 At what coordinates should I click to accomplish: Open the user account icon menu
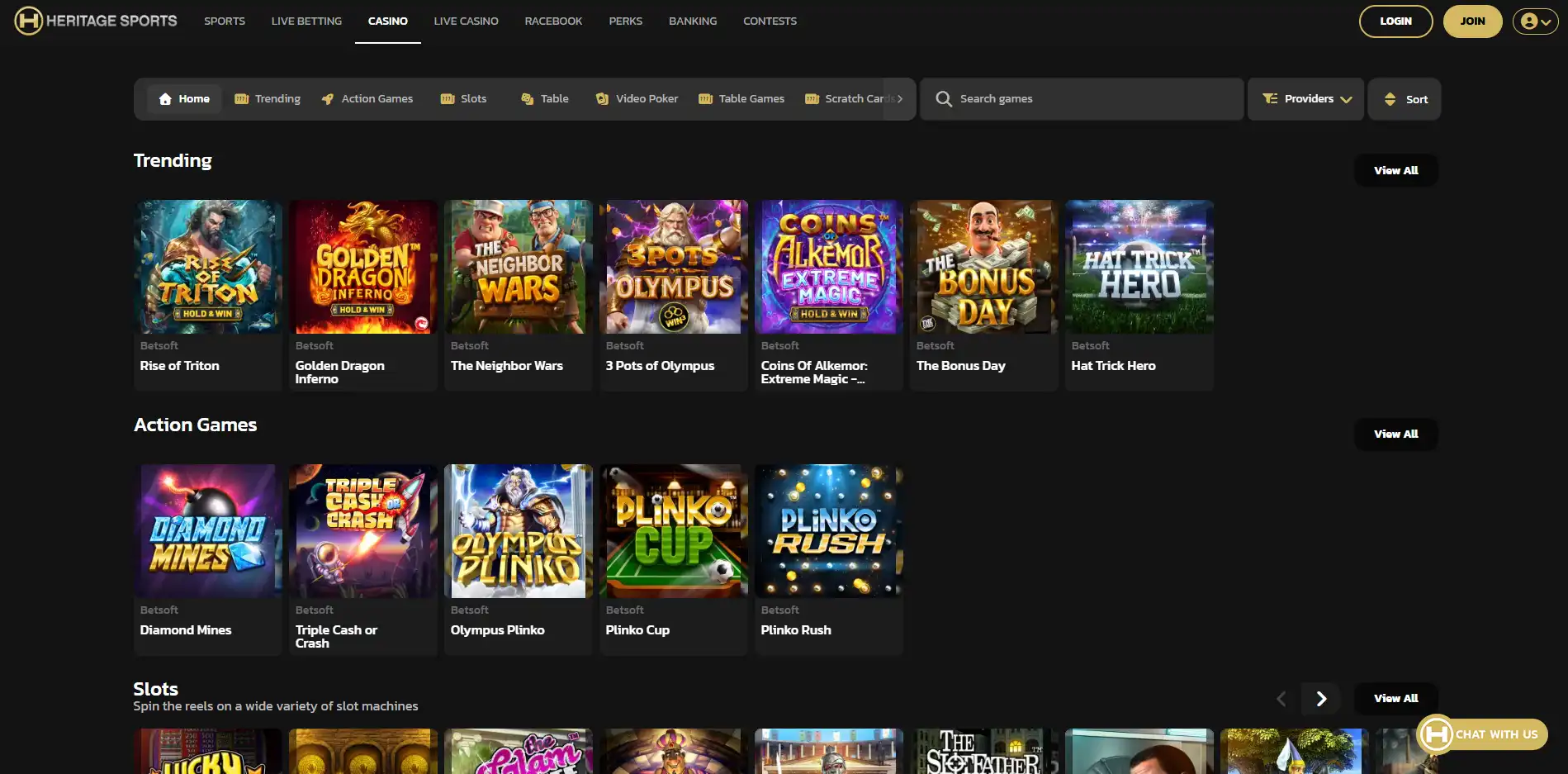(x=1535, y=21)
